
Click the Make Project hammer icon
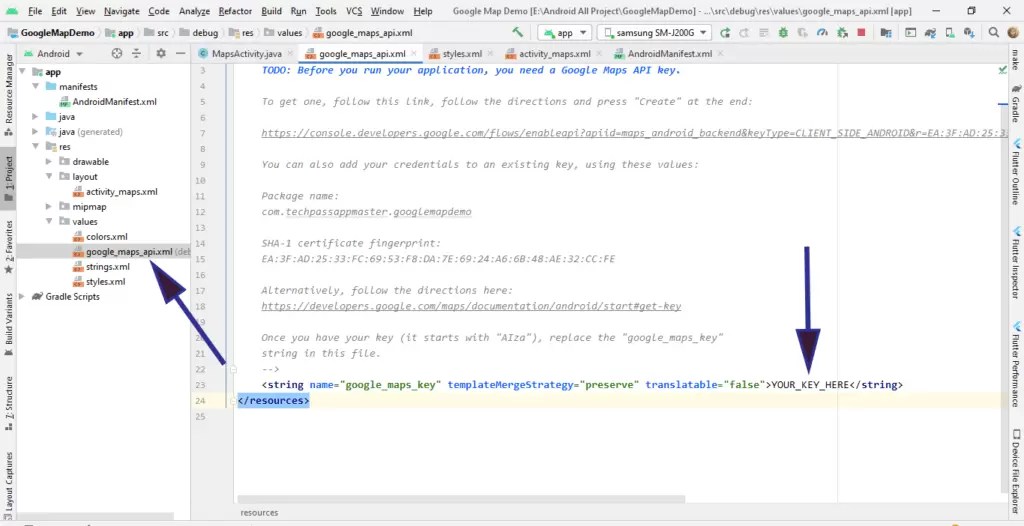pos(518,33)
